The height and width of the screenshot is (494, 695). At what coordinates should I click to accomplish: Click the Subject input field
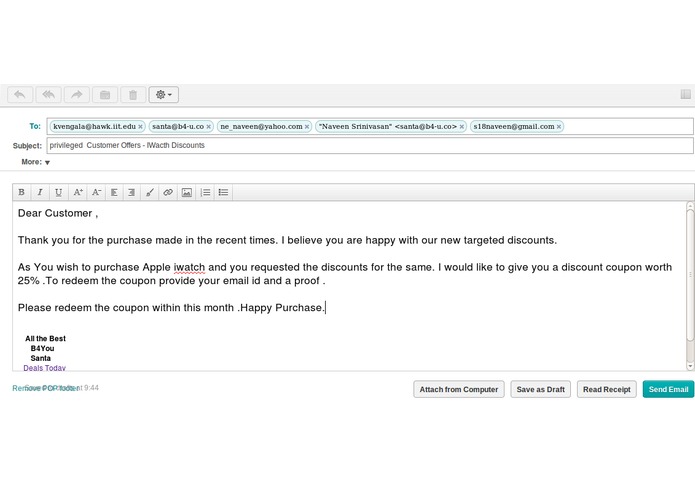370,146
